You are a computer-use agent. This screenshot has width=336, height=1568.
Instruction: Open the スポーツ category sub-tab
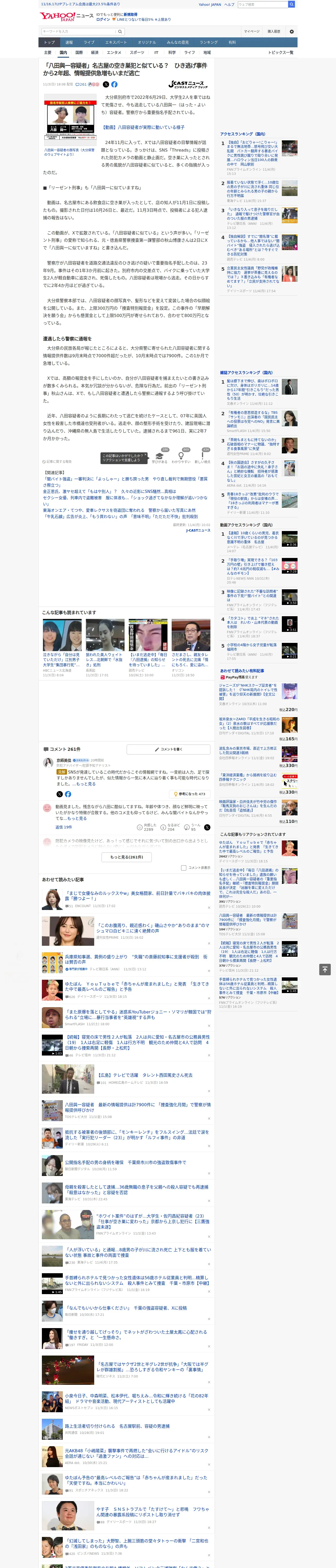137,52
